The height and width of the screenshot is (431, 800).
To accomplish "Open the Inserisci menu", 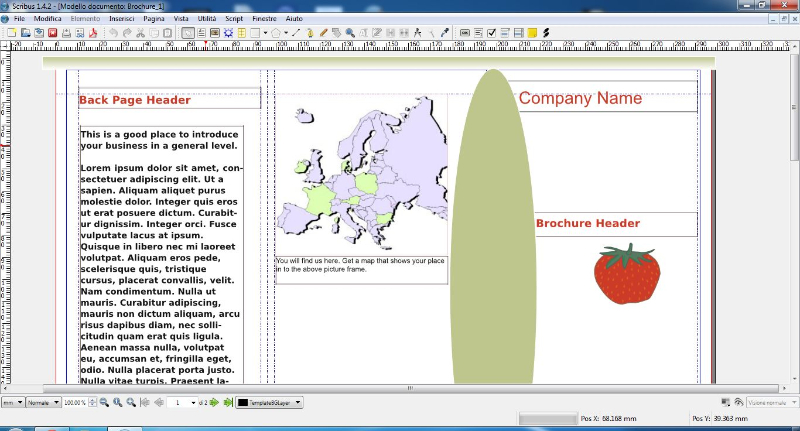I will [121, 19].
